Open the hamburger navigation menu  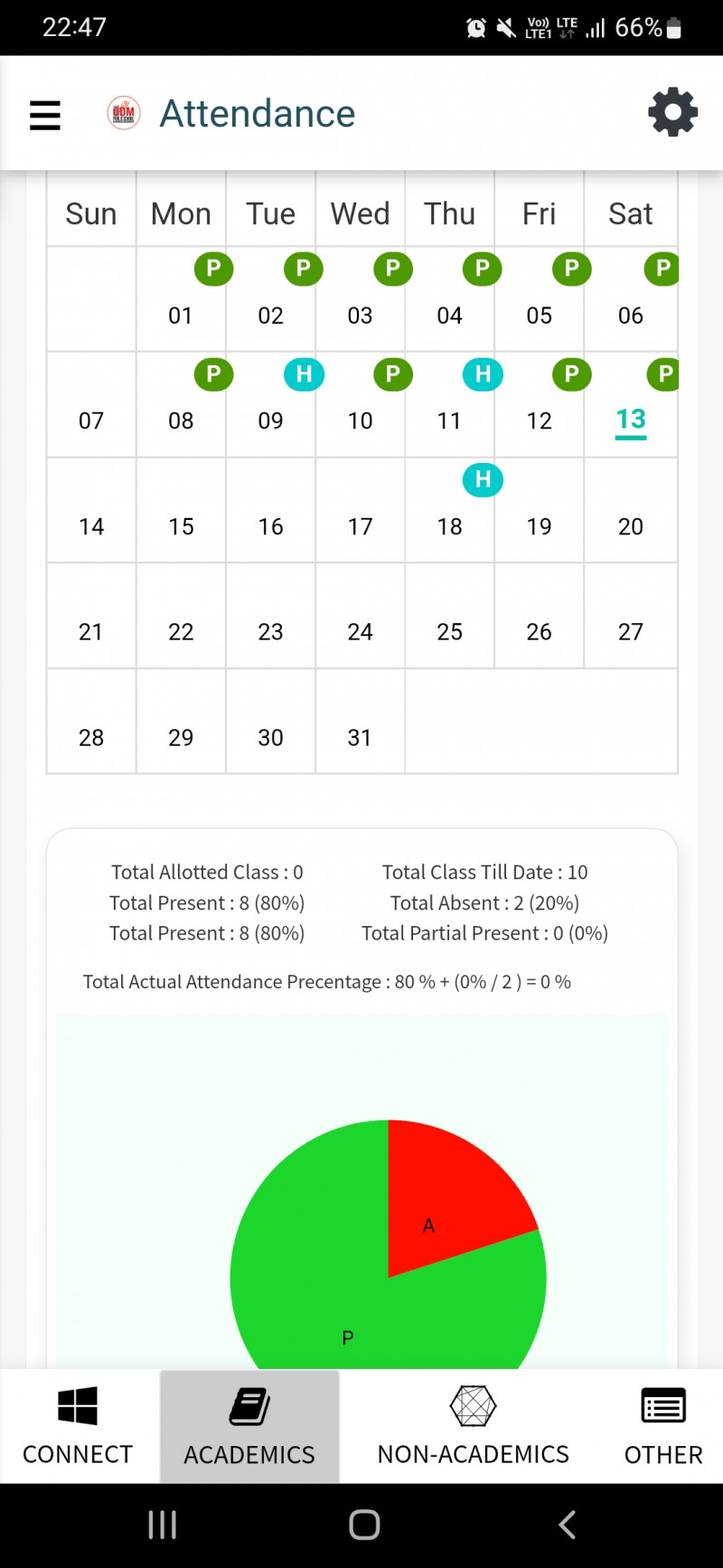point(45,115)
